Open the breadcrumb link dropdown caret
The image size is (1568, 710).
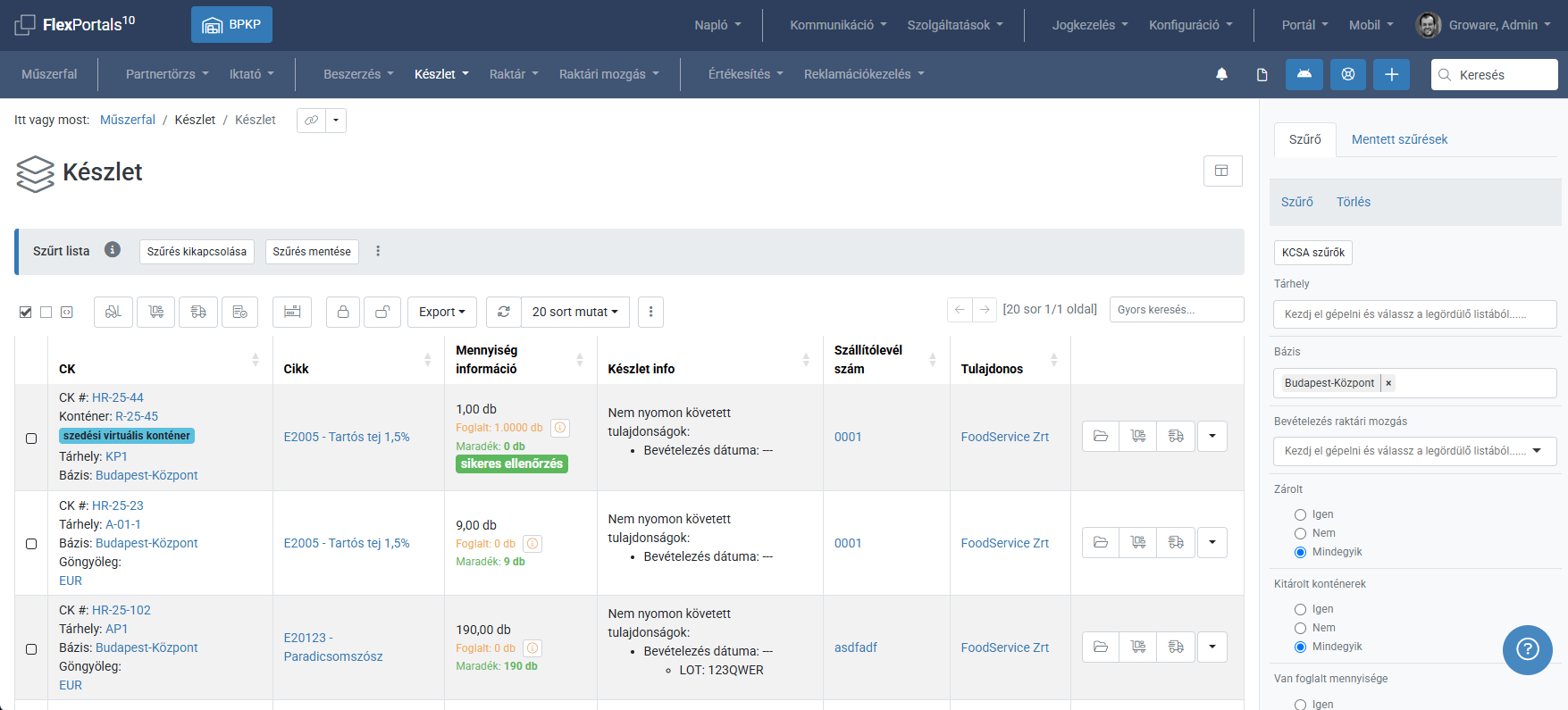point(336,120)
